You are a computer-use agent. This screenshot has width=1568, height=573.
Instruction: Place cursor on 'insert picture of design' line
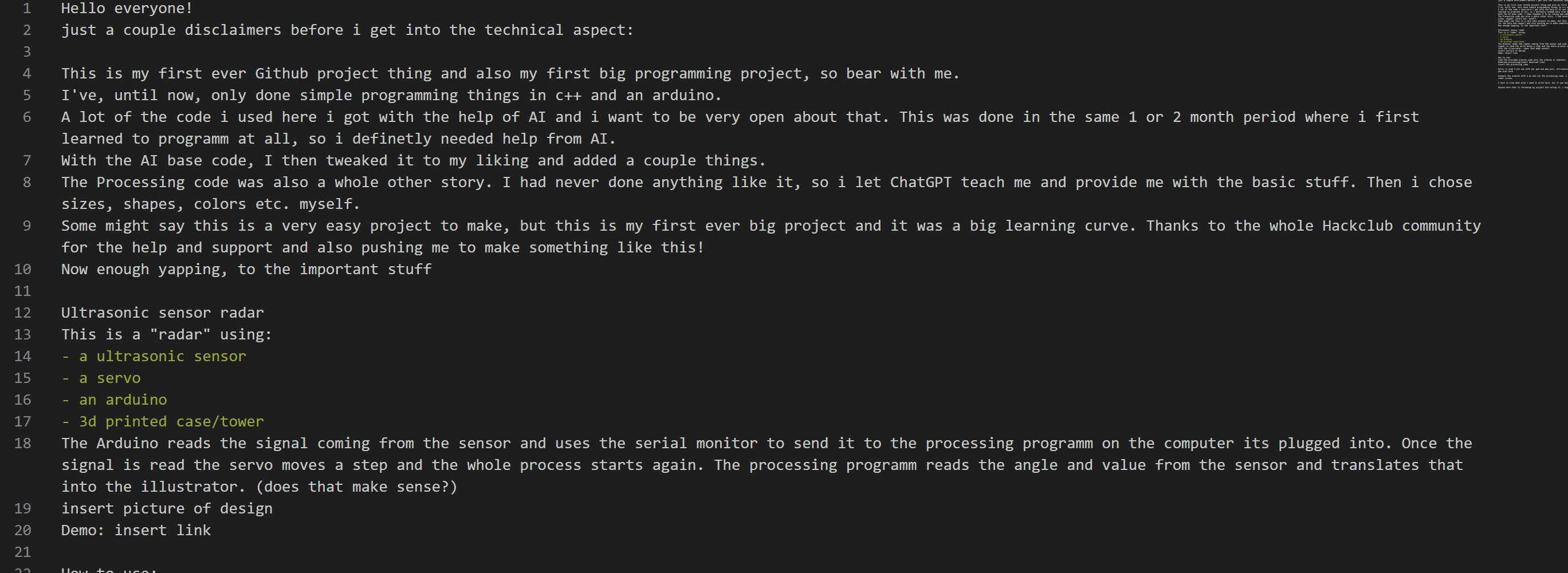167,508
